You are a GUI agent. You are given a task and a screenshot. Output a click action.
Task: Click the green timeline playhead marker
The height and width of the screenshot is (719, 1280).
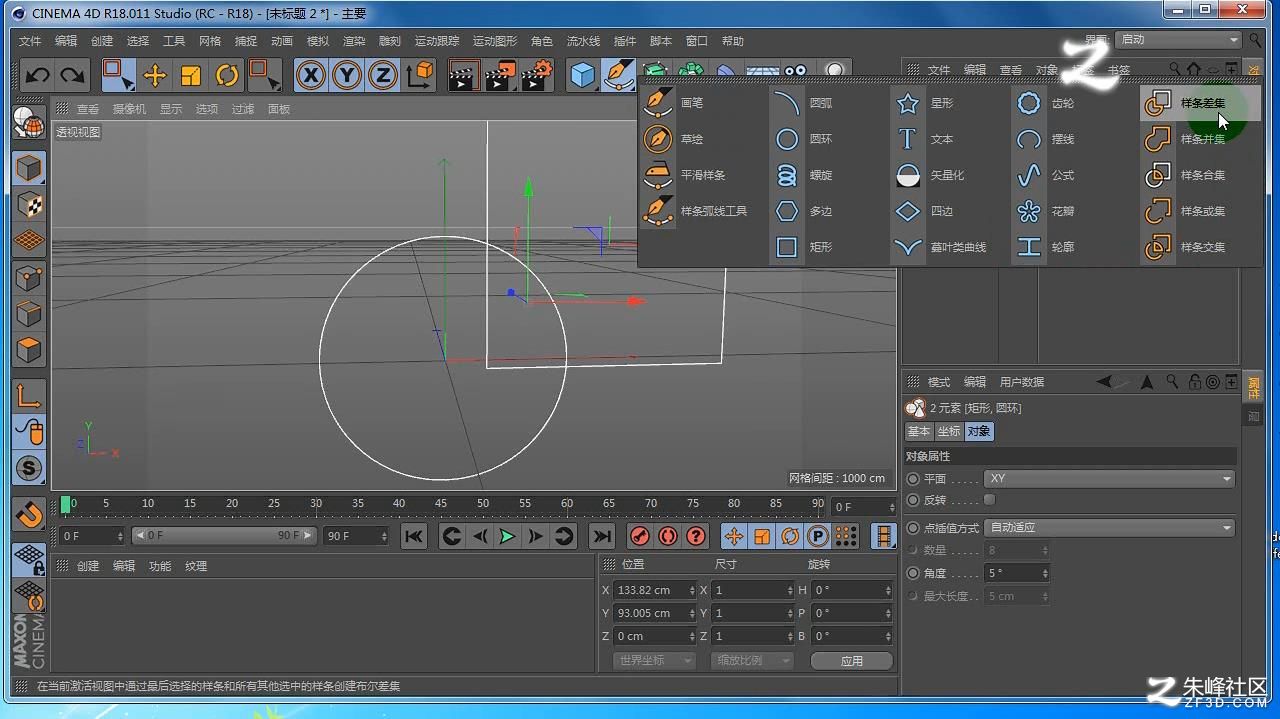click(x=66, y=504)
